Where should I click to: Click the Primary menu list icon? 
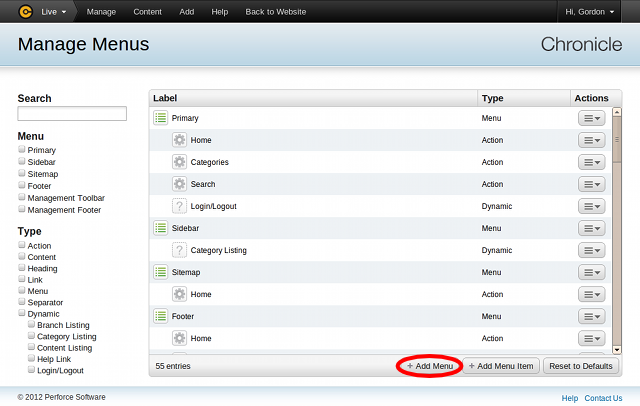(160, 118)
